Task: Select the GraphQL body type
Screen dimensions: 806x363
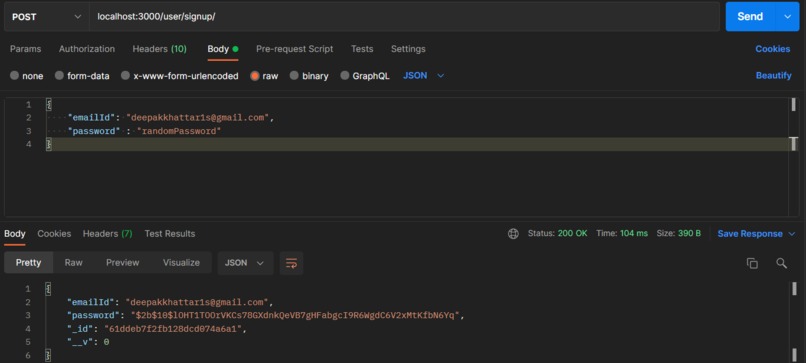Action: pyautogui.click(x=345, y=76)
